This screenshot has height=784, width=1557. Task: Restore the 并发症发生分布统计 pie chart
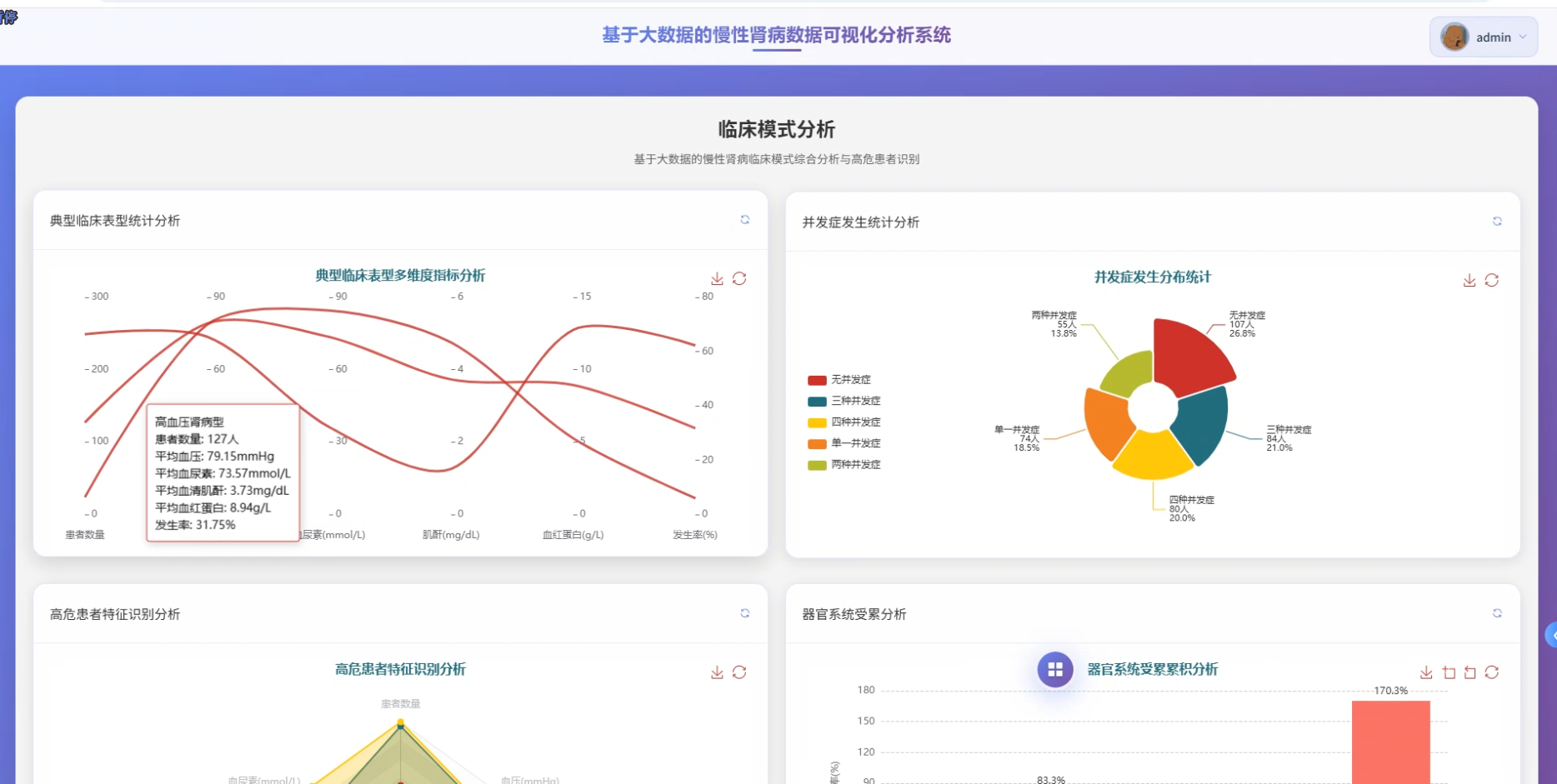tap(1492, 281)
